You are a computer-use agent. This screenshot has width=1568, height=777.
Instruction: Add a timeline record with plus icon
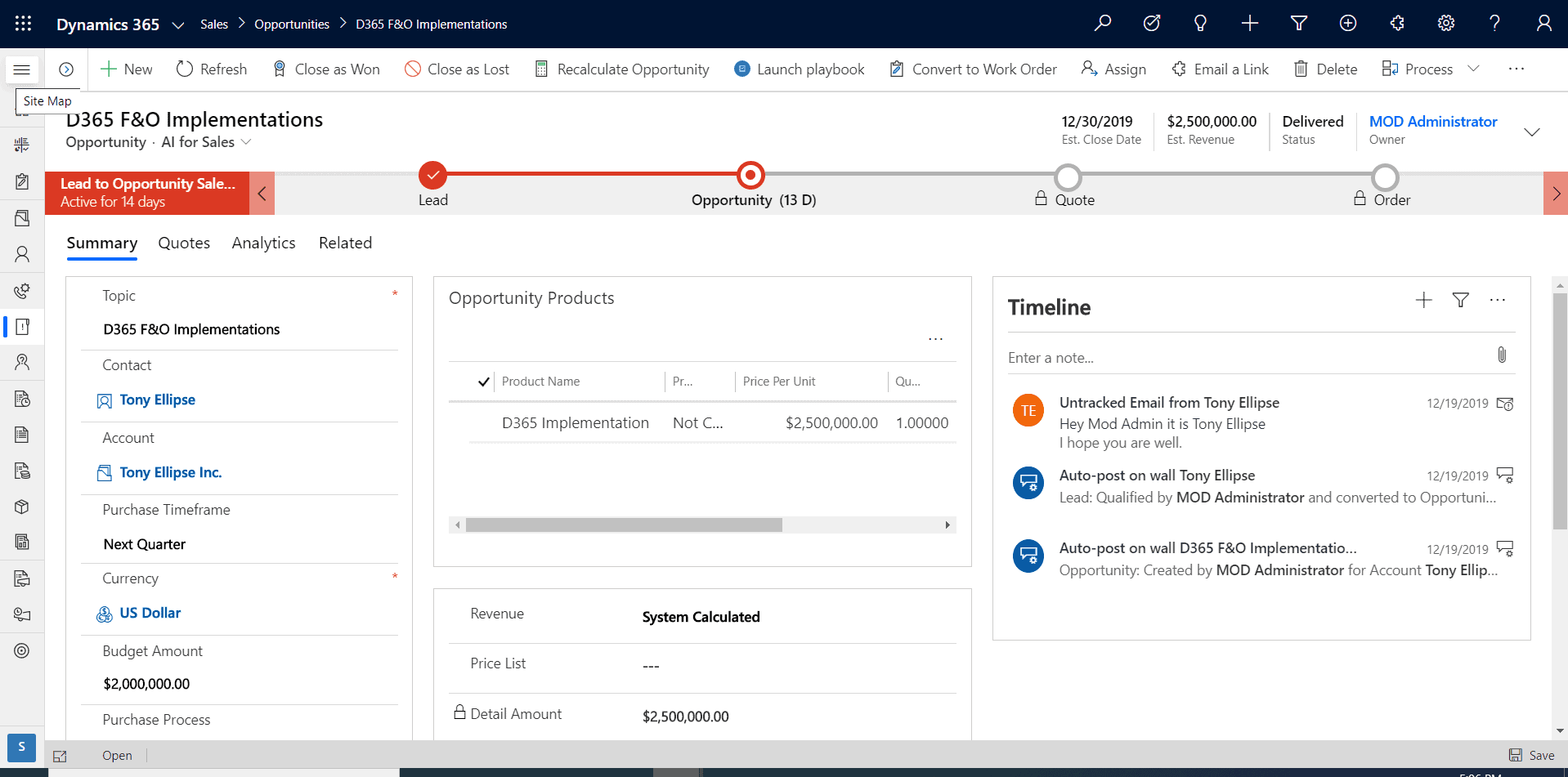tap(1423, 300)
